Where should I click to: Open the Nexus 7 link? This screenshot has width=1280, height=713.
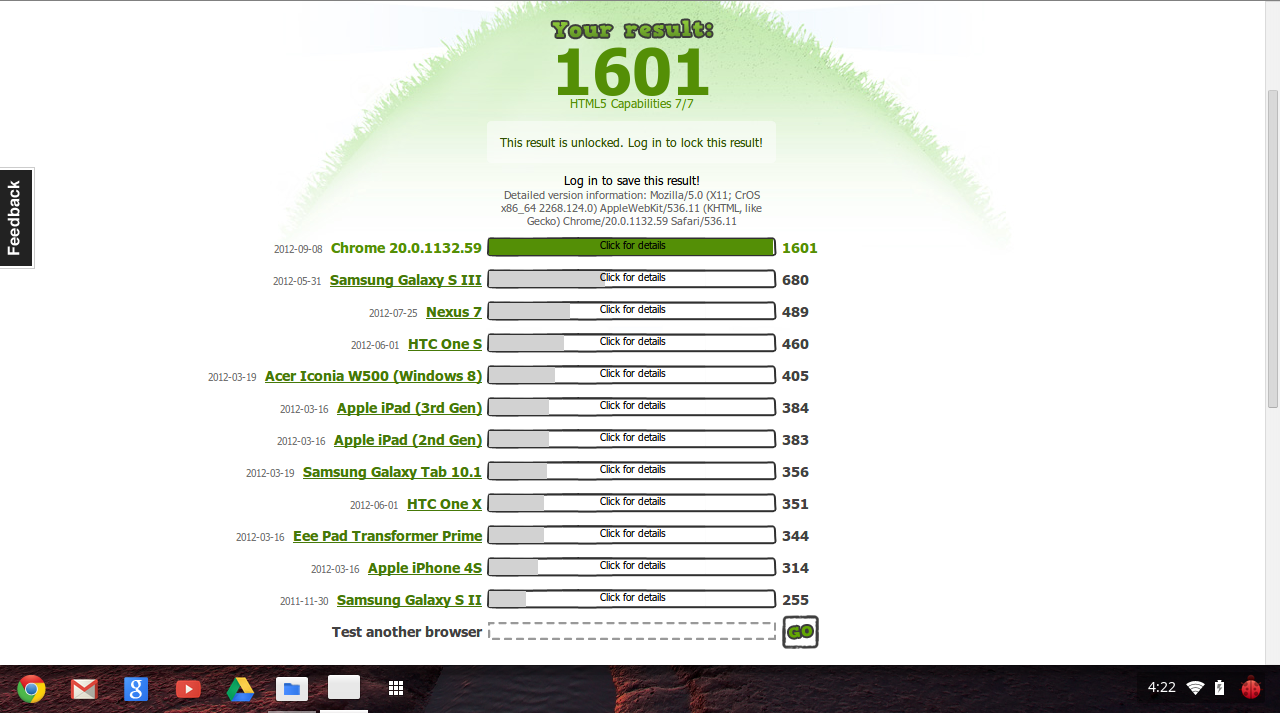454,312
